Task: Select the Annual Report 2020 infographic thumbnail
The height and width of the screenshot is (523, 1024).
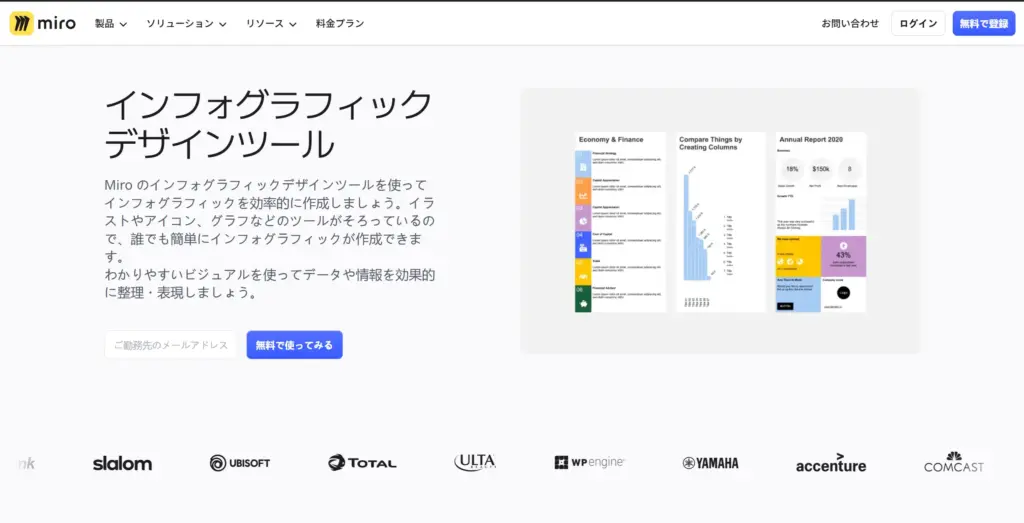Action: [x=821, y=223]
